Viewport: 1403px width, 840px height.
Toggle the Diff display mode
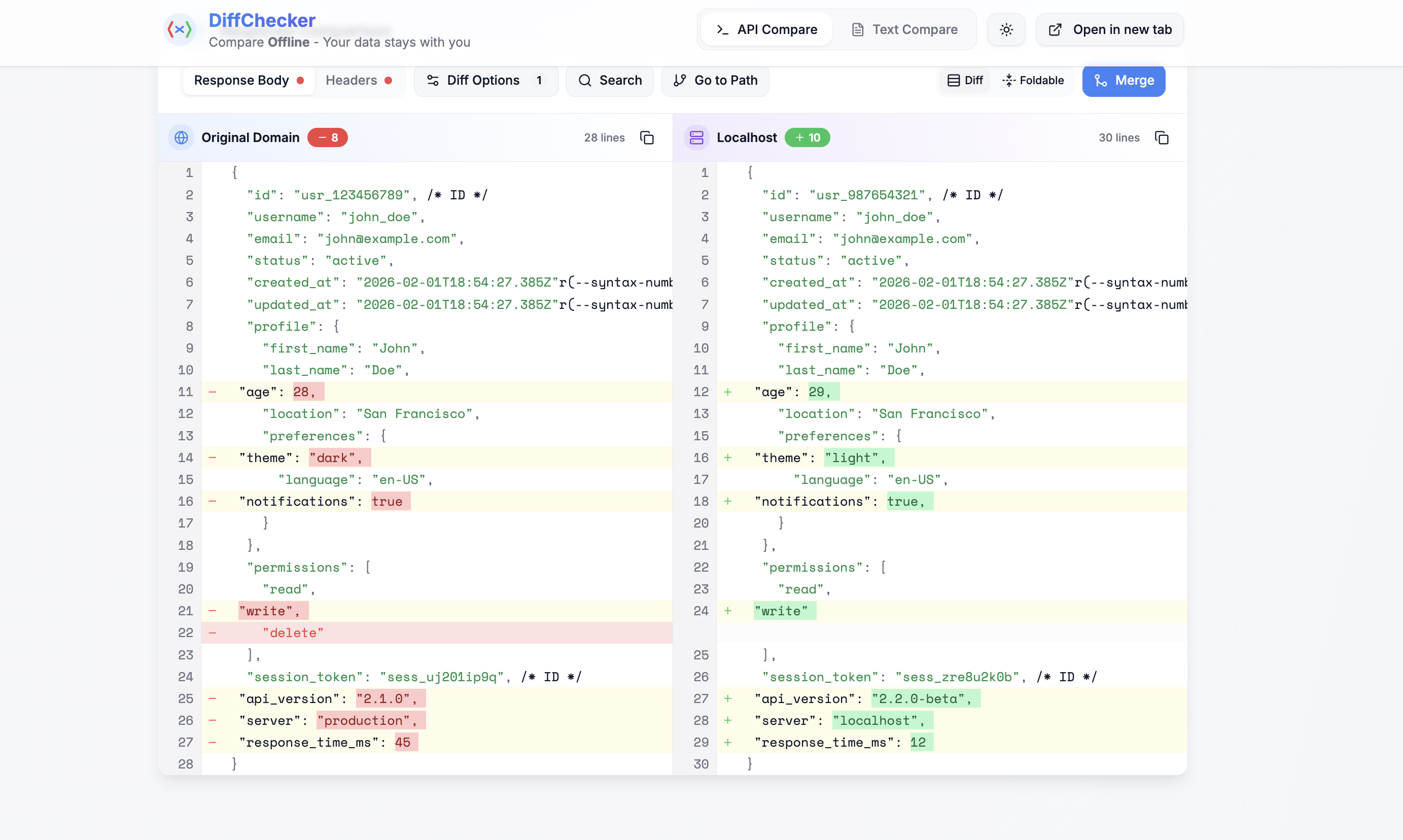pyautogui.click(x=964, y=80)
